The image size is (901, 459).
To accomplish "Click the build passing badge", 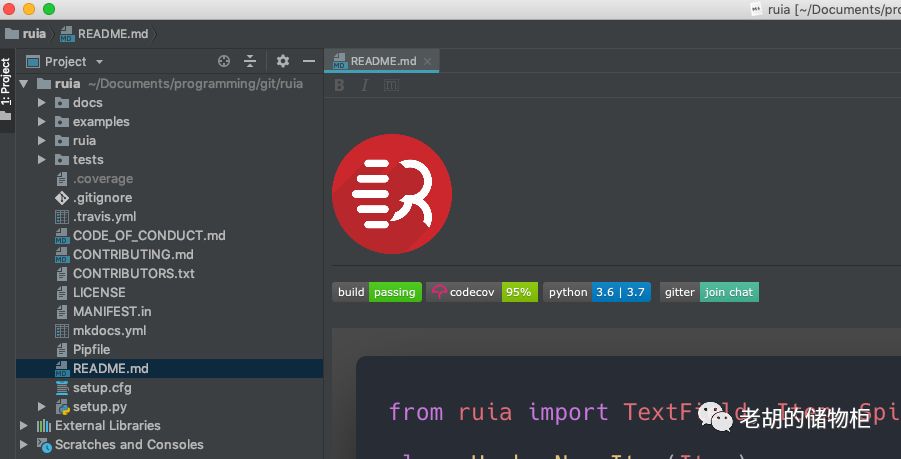I will click(377, 292).
